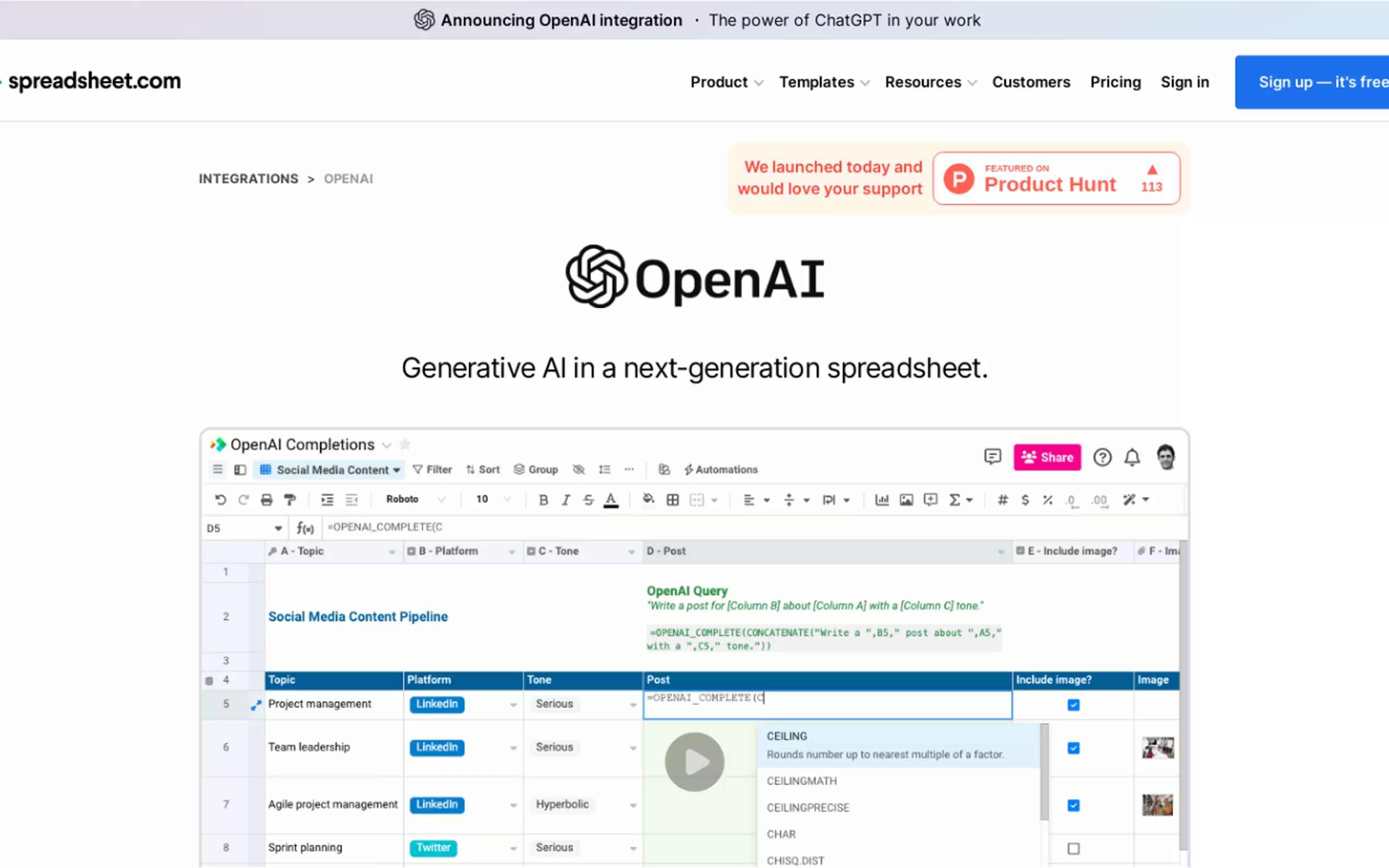Select the strikethrough tool
The height and width of the screenshot is (868, 1389).
(x=589, y=500)
